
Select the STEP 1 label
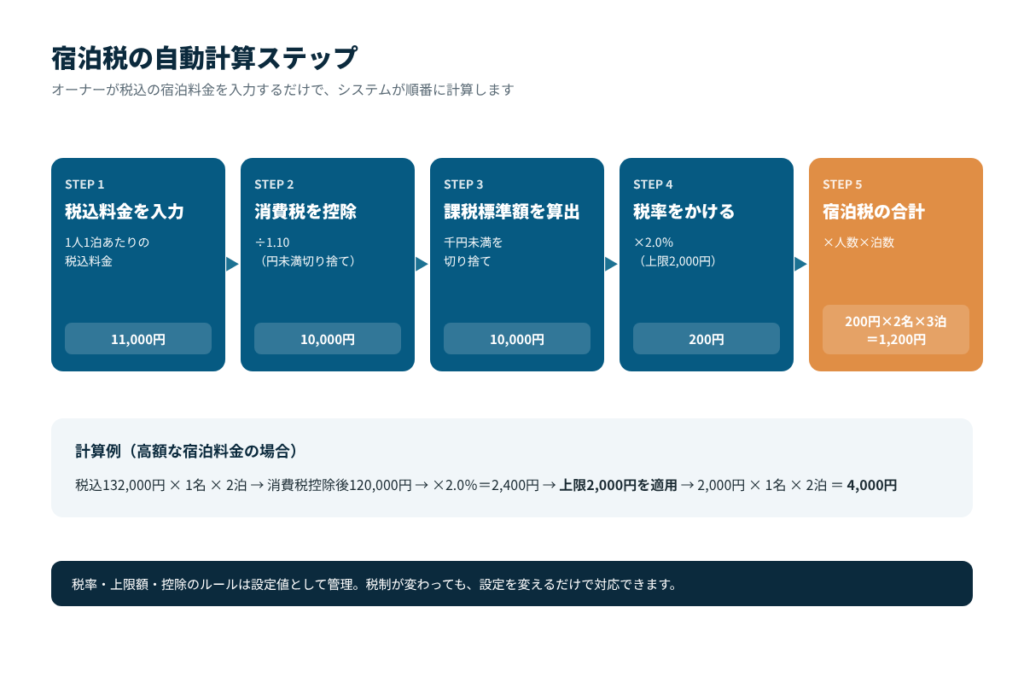(84, 185)
